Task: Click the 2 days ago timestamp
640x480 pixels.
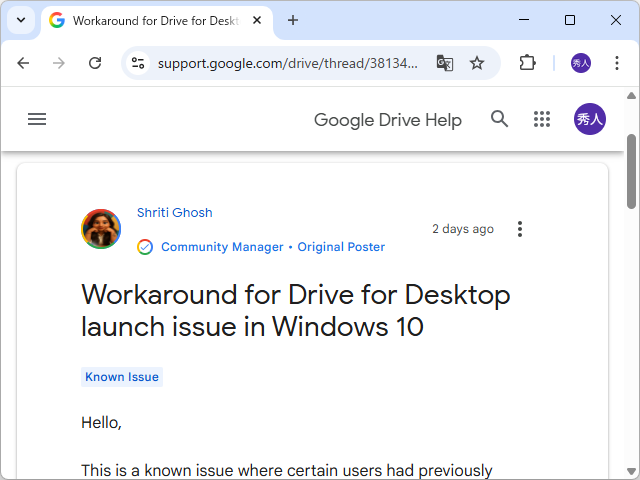Action: coord(463,229)
